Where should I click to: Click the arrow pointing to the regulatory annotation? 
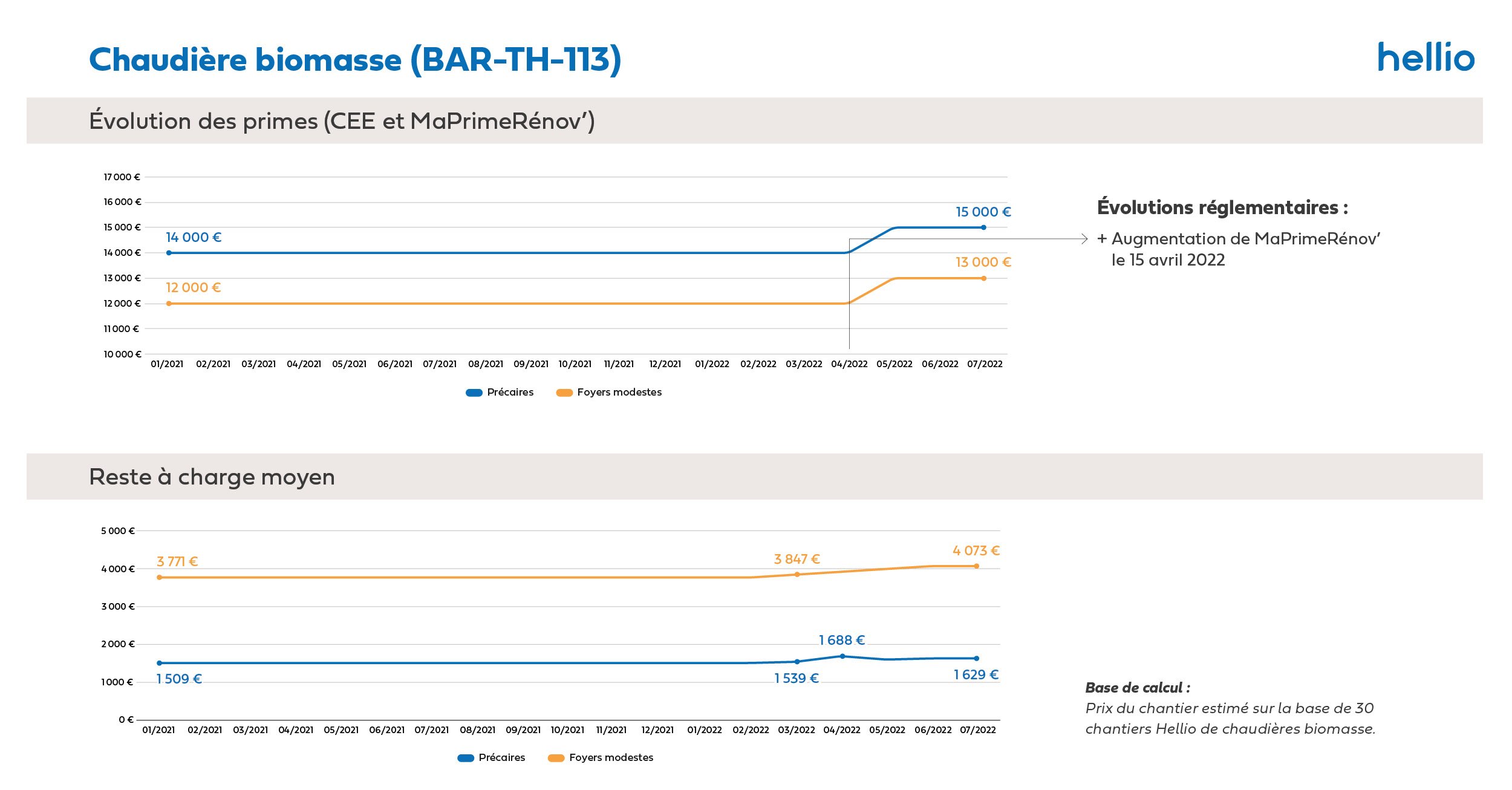coord(968,239)
